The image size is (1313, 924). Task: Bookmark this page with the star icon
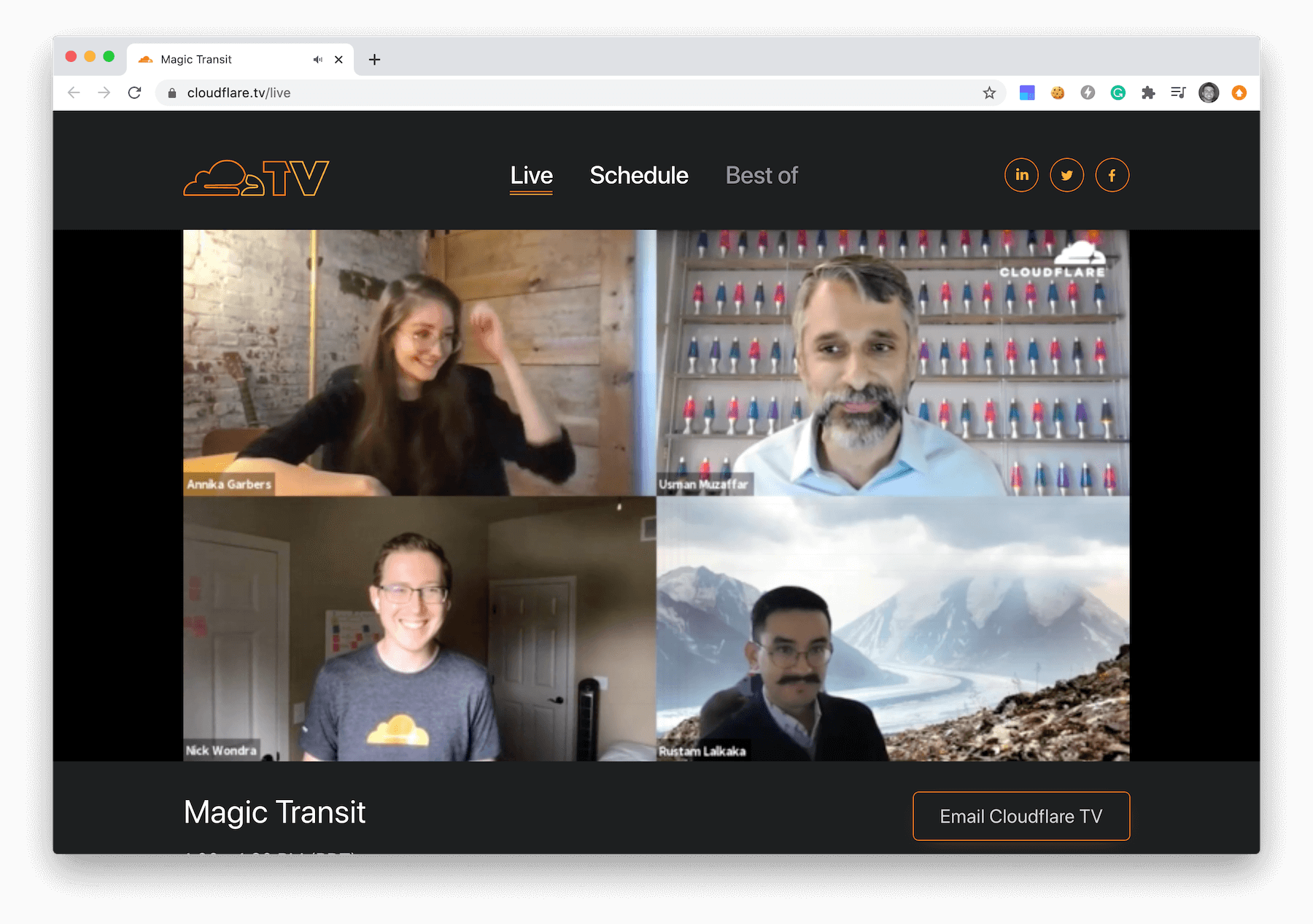click(989, 93)
